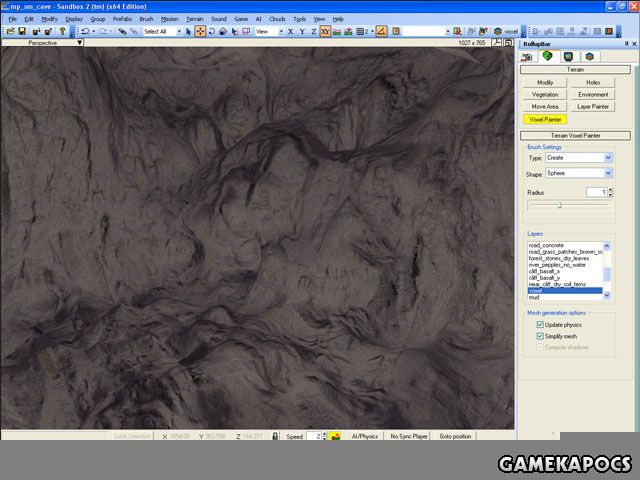Click the Select Terrain tool icon
This screenshot has width=640, height=480.
(x=235, y=31)
